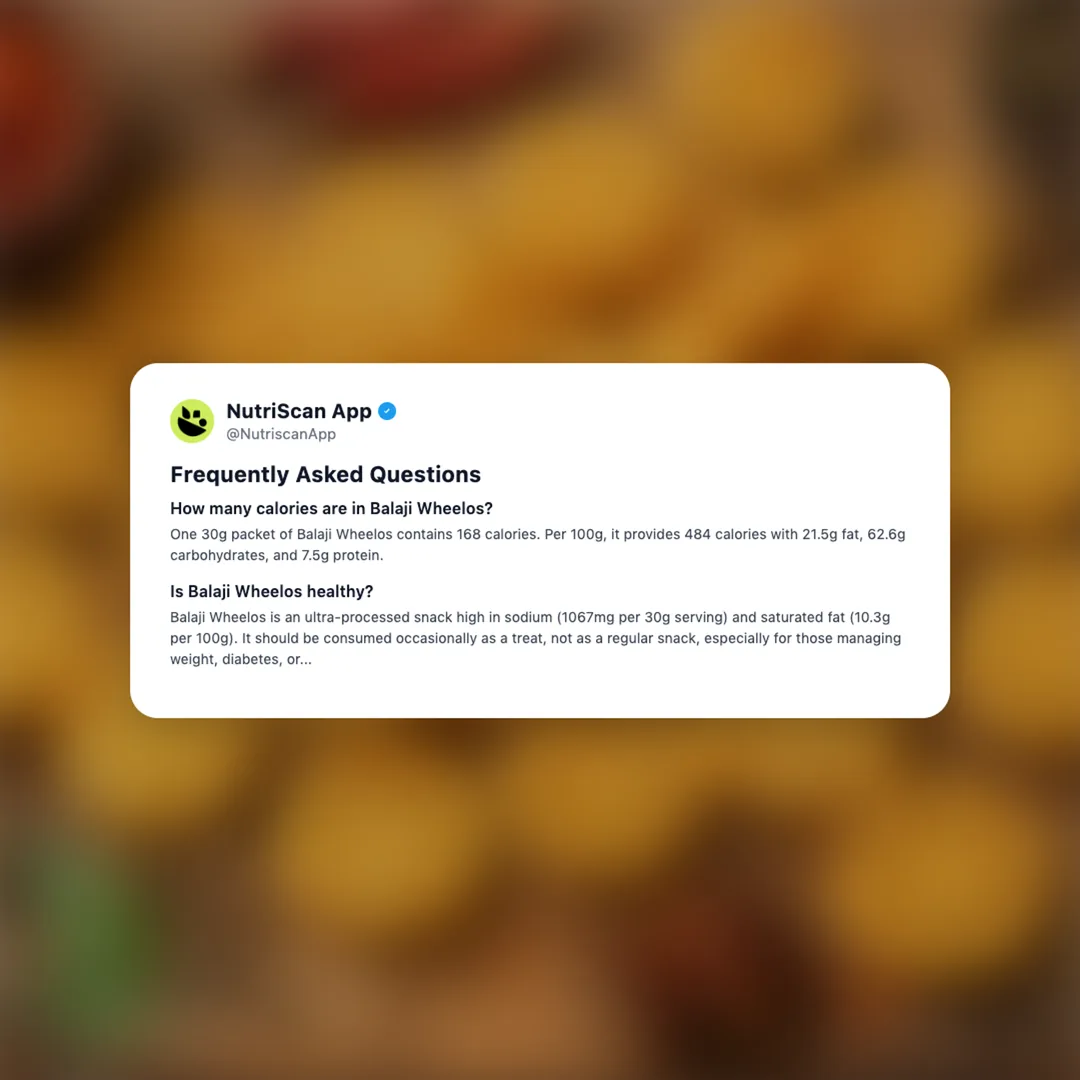This screenshot has width=1080, height=1080.
Task: Open the @NutriscanApp handle link
Action: click(x=281, y=434)
